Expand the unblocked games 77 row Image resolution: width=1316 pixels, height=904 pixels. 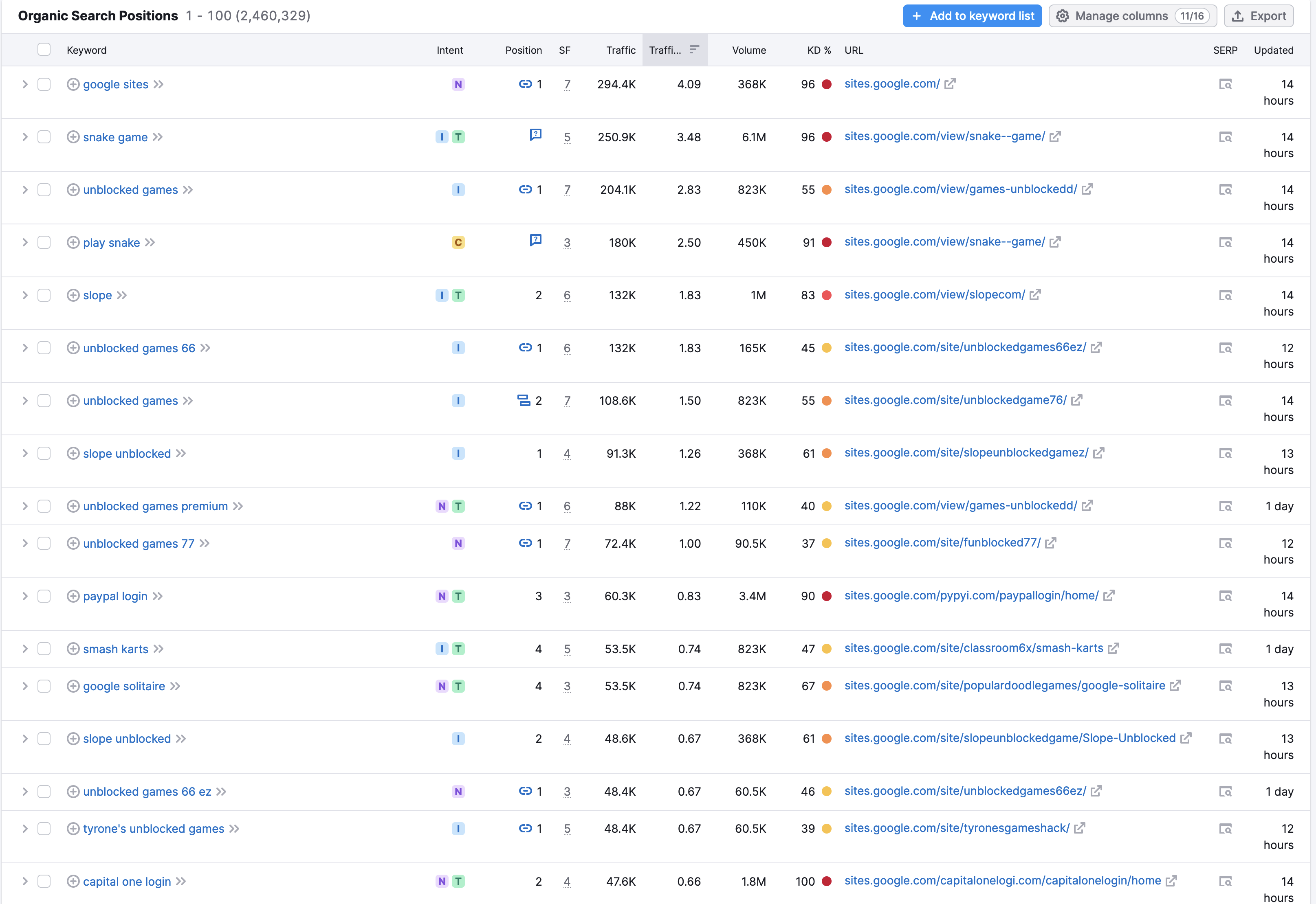(25, 543)
